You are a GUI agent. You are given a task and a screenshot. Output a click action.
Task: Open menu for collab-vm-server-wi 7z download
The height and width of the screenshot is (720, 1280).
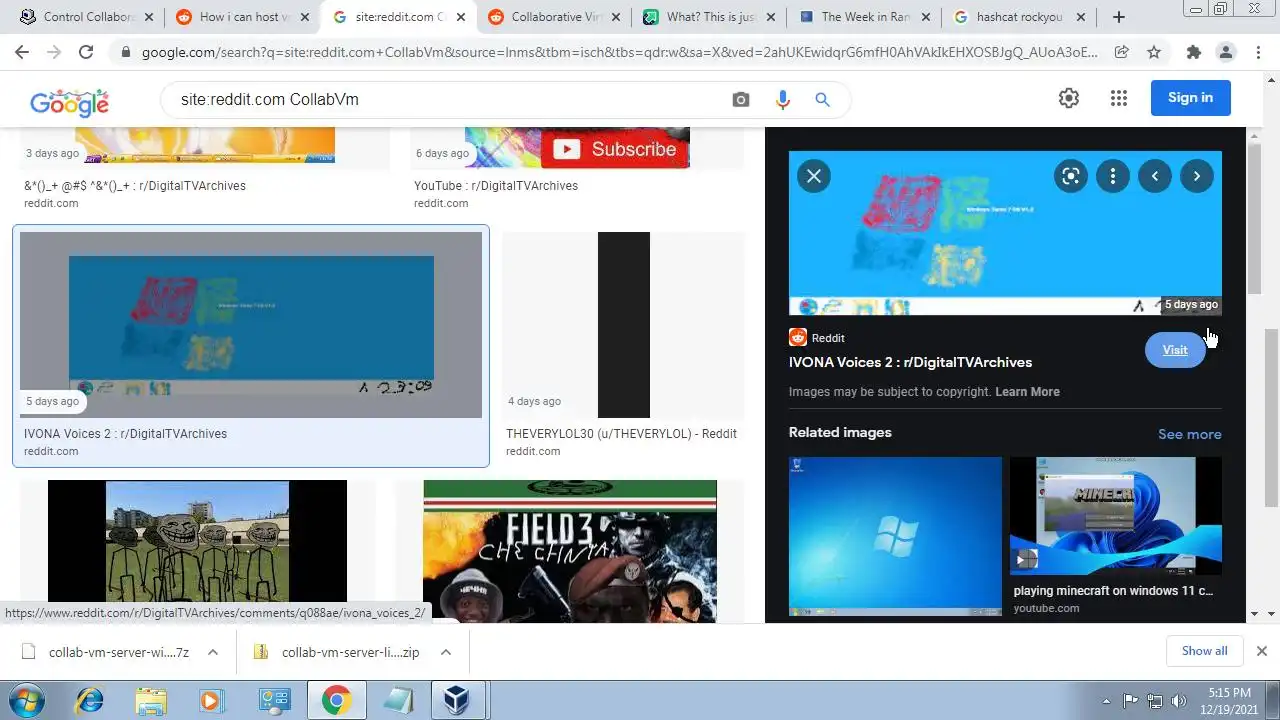tap(213, 652)
